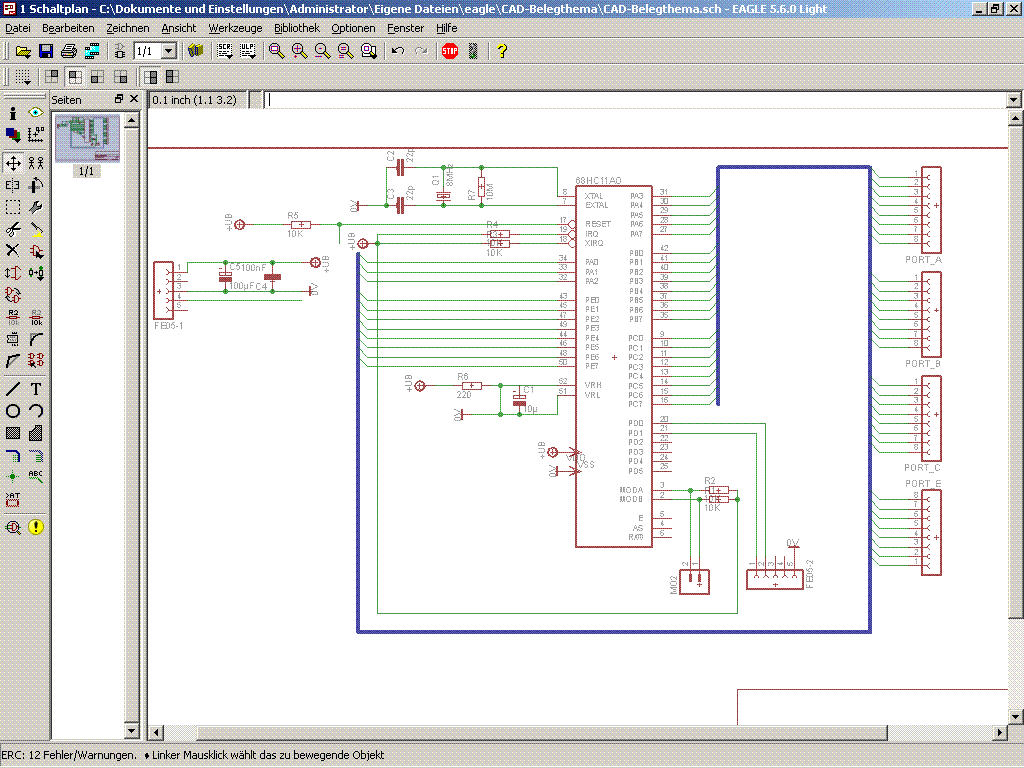
Task: Open the Display layers tool
Action: coord(13,135)
